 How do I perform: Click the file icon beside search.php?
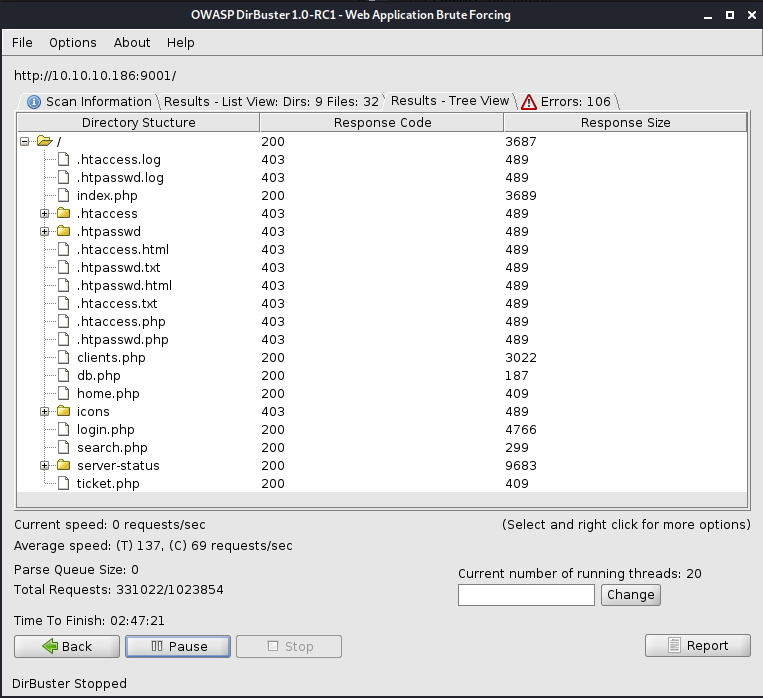63,447
